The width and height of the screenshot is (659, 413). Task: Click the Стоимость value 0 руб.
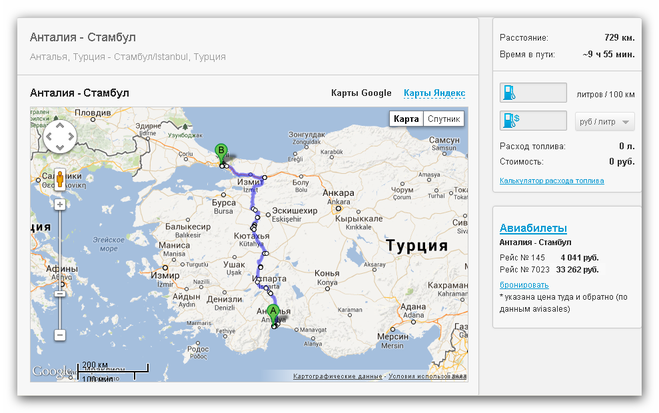(622, 162)
